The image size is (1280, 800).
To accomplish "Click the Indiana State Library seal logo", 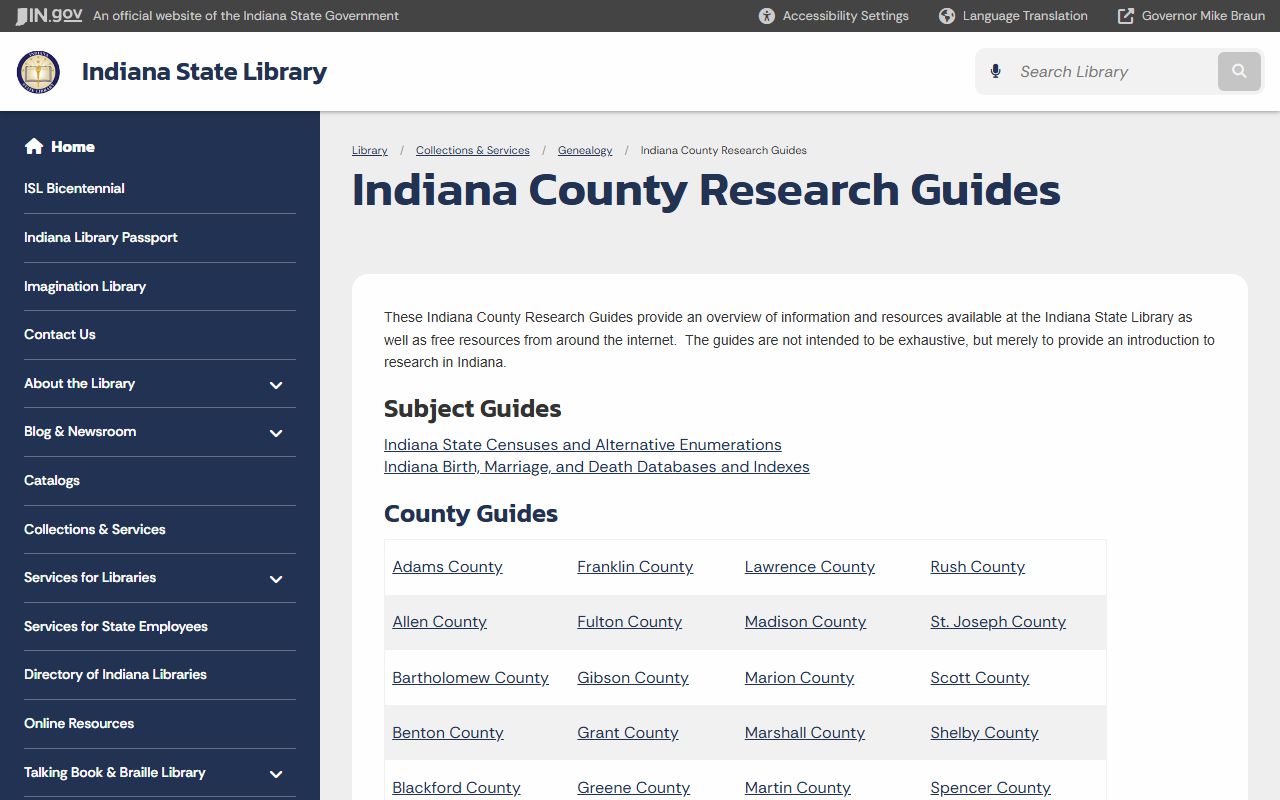I will click(38, 72).
